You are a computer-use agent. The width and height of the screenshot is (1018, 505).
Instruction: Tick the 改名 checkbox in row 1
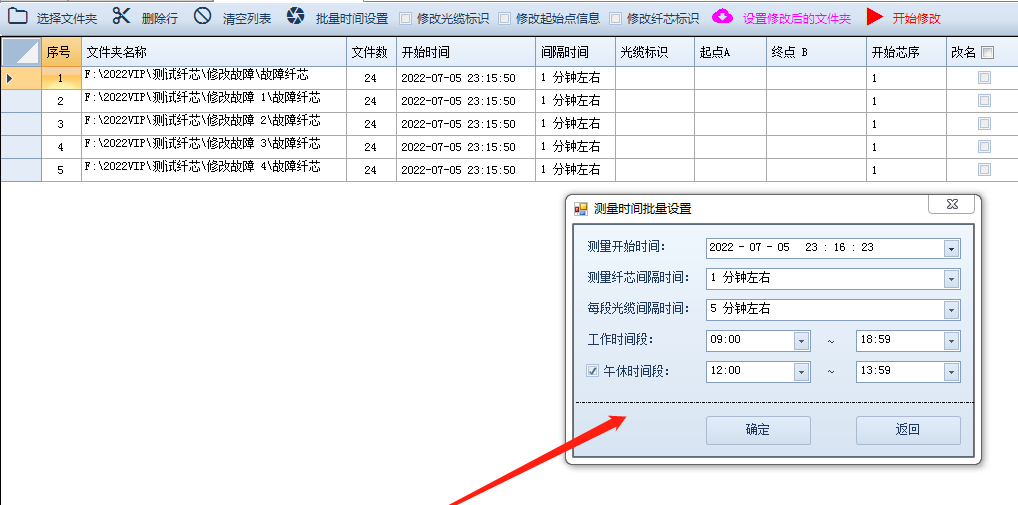pos(984,78)
